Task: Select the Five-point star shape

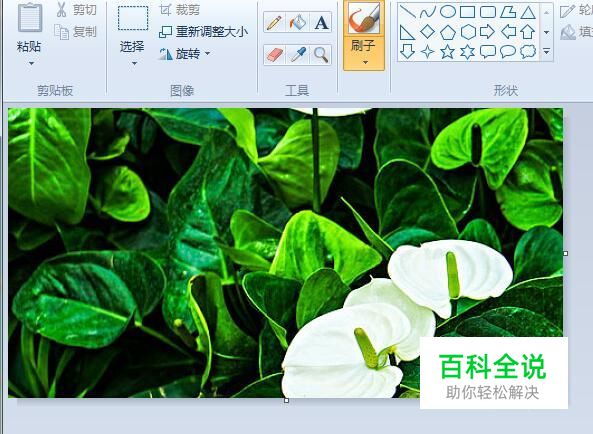Action: coord(447,51)
